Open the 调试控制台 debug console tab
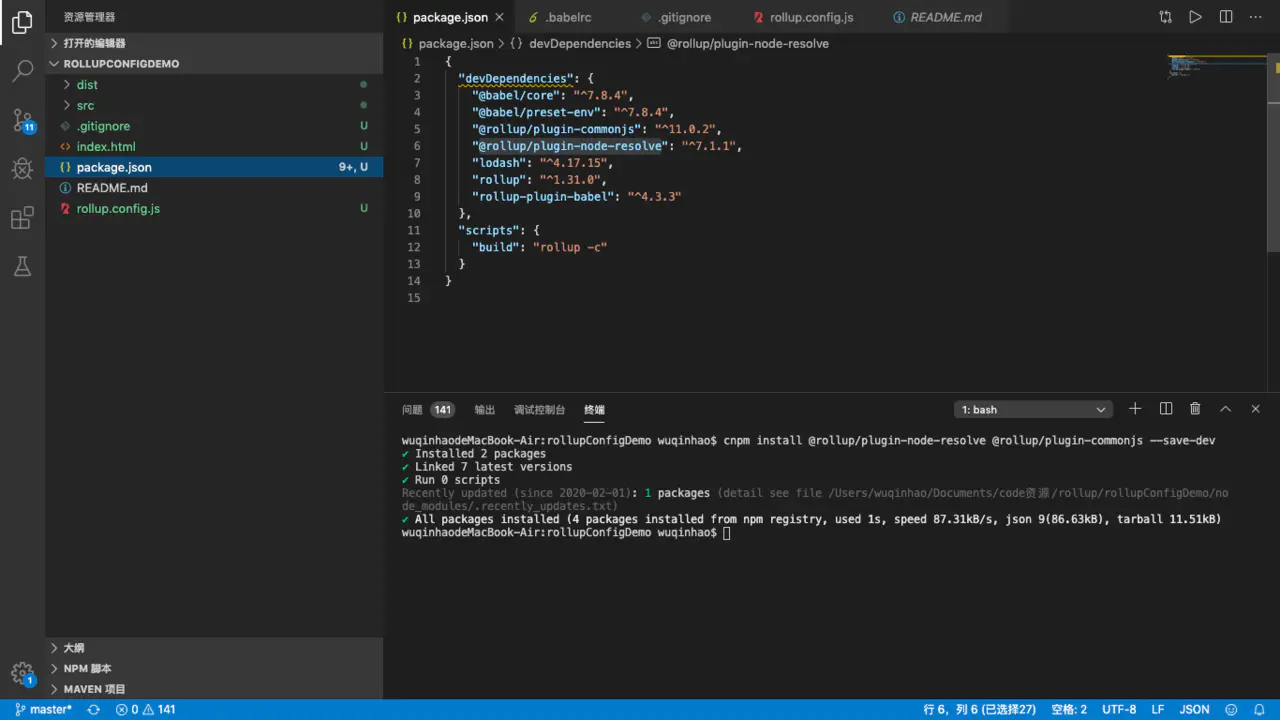Viewport: 1280px width, 720px height. click(540, 410)
